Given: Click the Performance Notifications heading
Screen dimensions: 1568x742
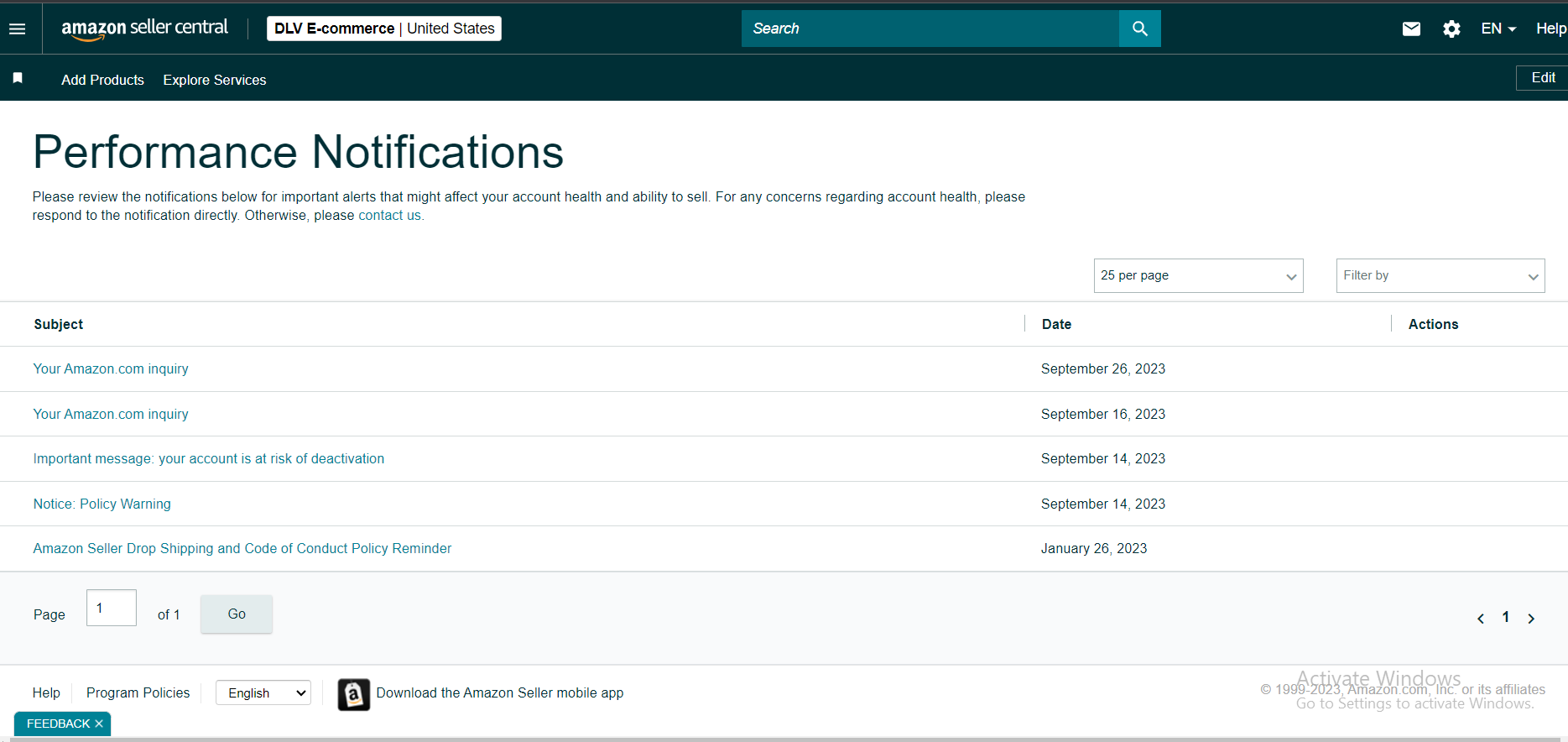Looking at the screenshot, I should [298, 152].
